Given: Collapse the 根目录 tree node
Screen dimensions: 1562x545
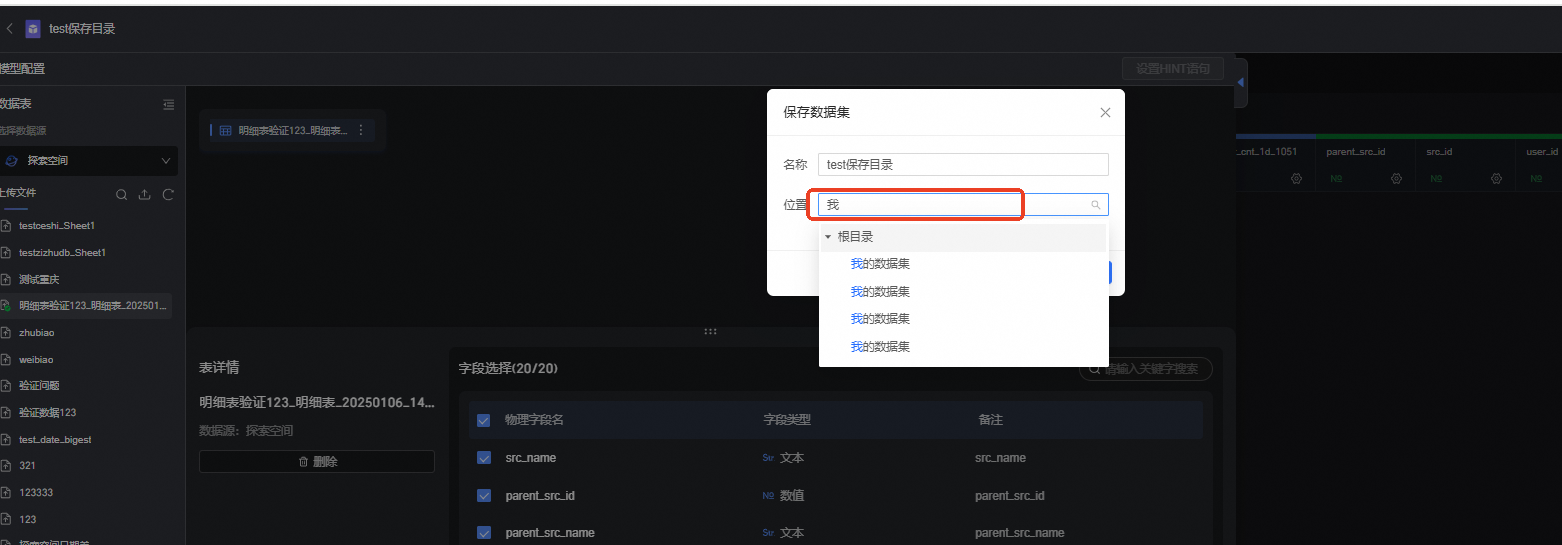Looking at the screenshot, I should click(828, 237).
